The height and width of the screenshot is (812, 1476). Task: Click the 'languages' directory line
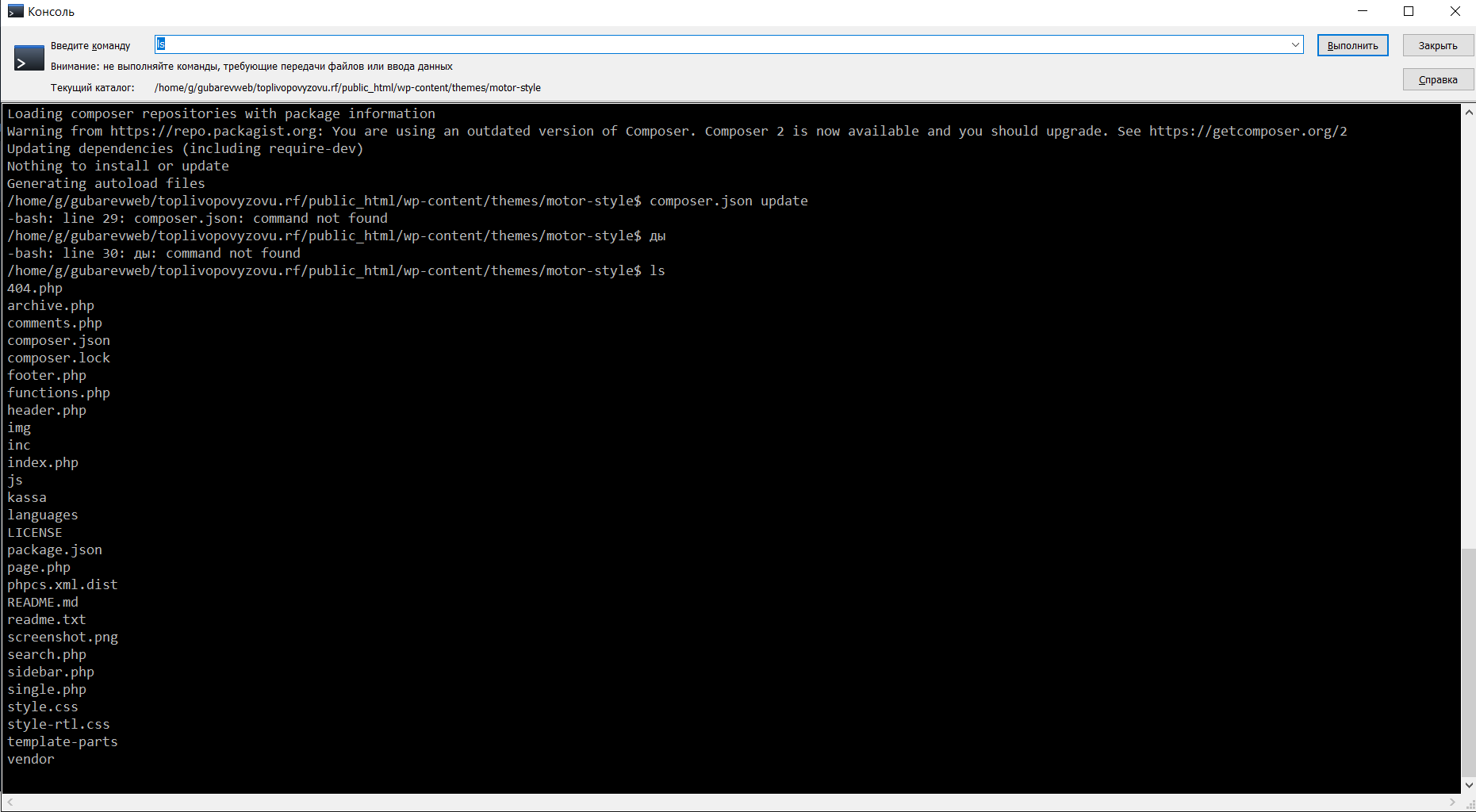(43, 515)
